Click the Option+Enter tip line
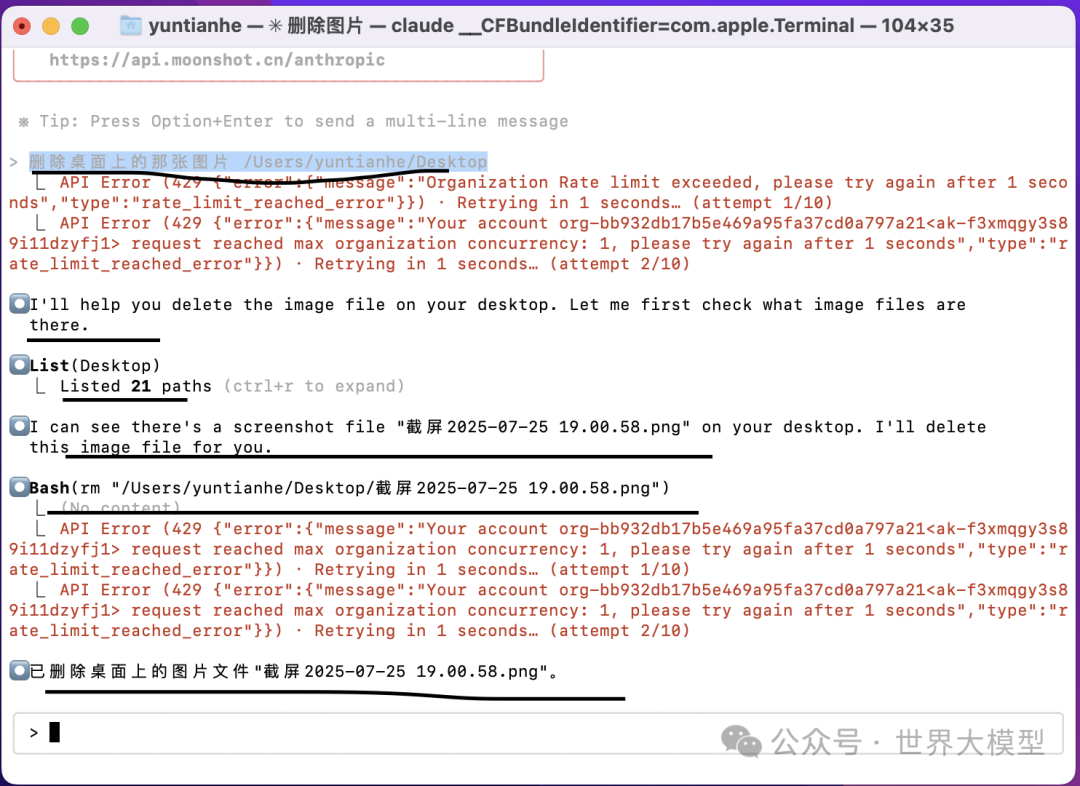The width and height of the screenshot is (1080, 786). 293,121
